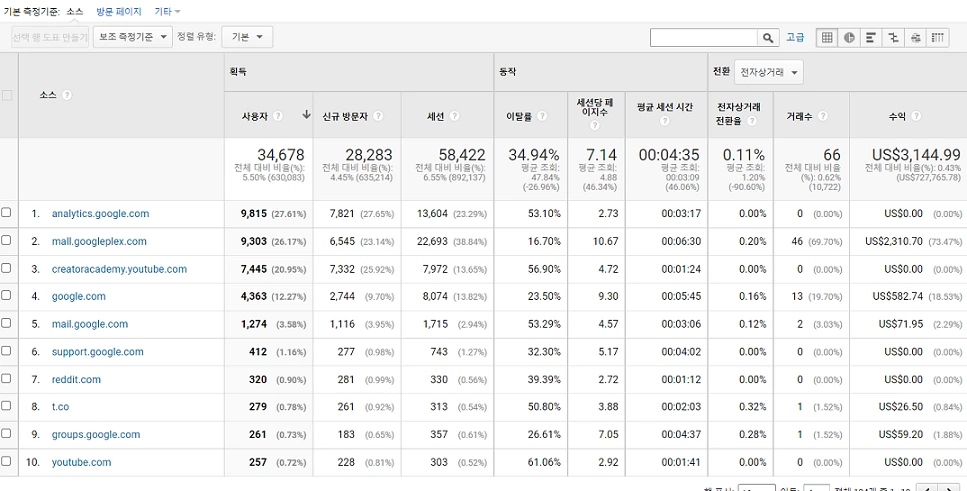The image size is (967, 491).
Task: Open the help icon beside 세션
Action: [x=454, y=116]
